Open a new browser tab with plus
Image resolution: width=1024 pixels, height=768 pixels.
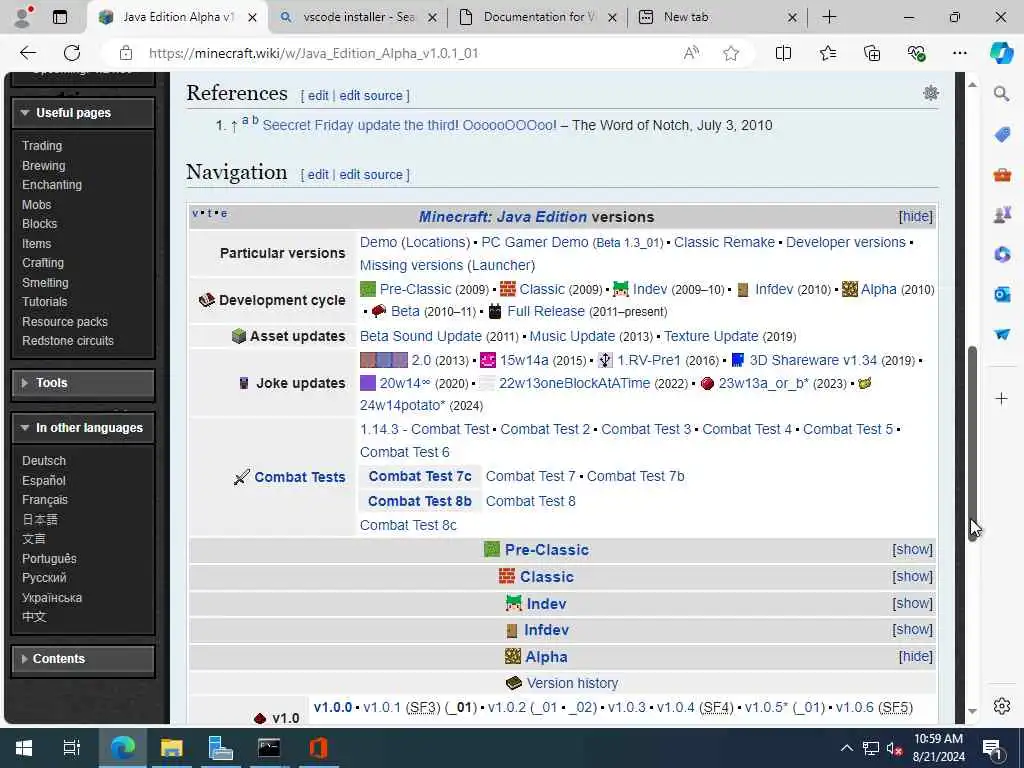coord(829,17)
